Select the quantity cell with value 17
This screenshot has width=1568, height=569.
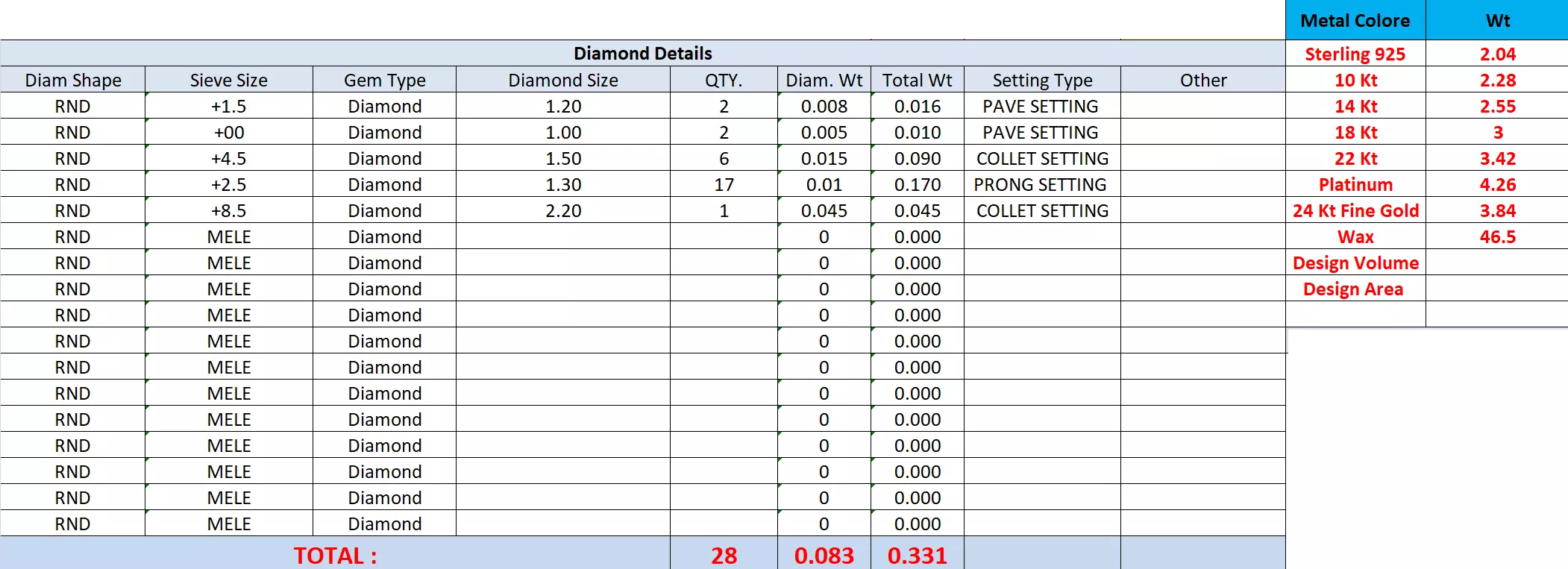(x=724, y=185)
